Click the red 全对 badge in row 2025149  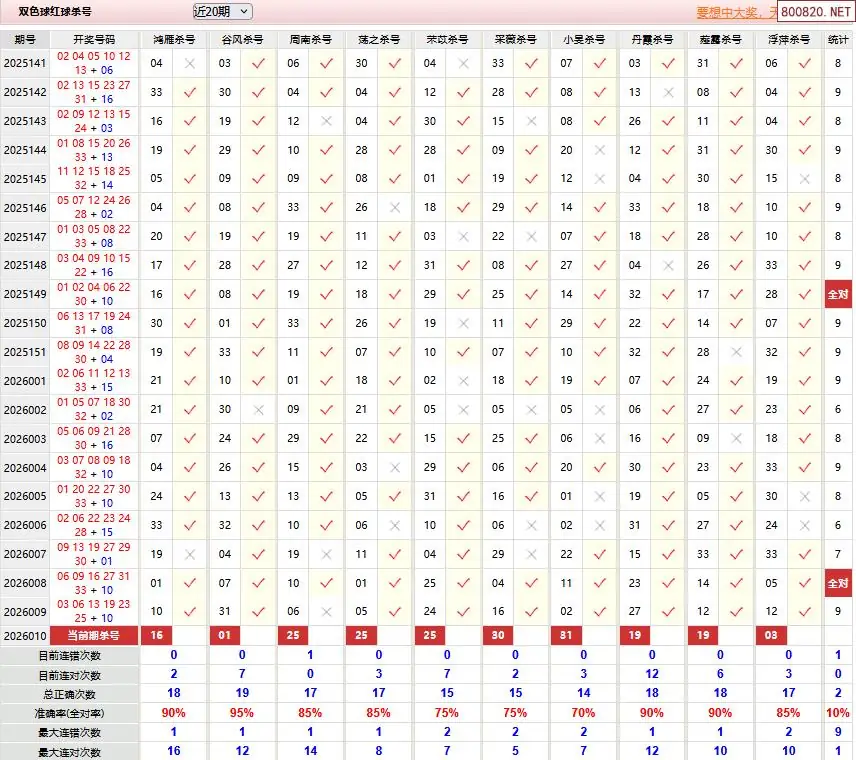point(838,294)
